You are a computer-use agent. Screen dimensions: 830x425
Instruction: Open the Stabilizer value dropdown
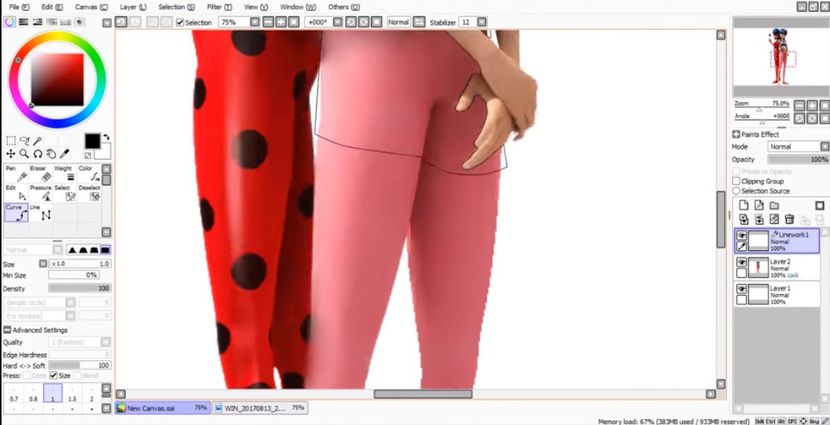pyautogui.click(x=482, y=22)
